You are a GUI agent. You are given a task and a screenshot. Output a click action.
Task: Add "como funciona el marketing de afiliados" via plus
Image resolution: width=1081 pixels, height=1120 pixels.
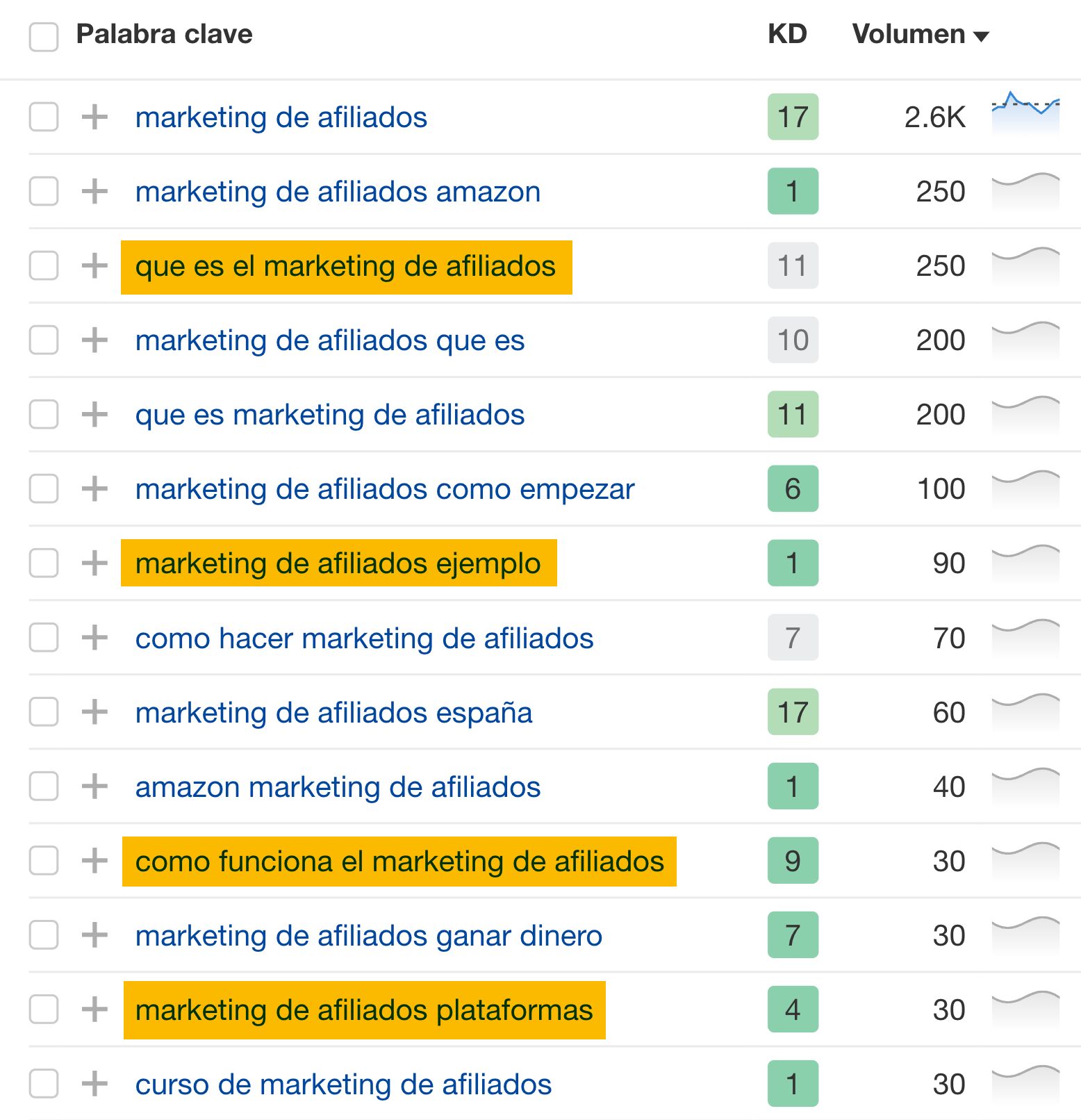coord(95,862)
